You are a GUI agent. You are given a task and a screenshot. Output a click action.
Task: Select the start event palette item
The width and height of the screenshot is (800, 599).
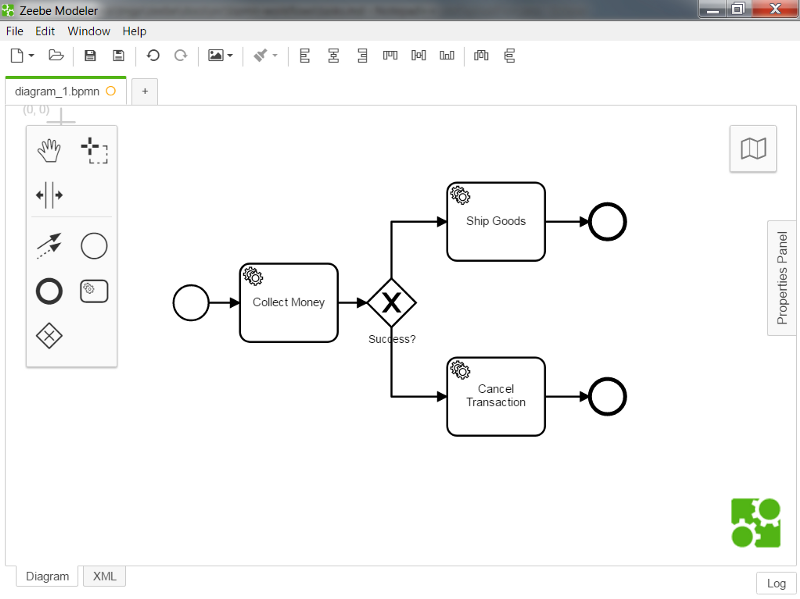tap(94, 246)
